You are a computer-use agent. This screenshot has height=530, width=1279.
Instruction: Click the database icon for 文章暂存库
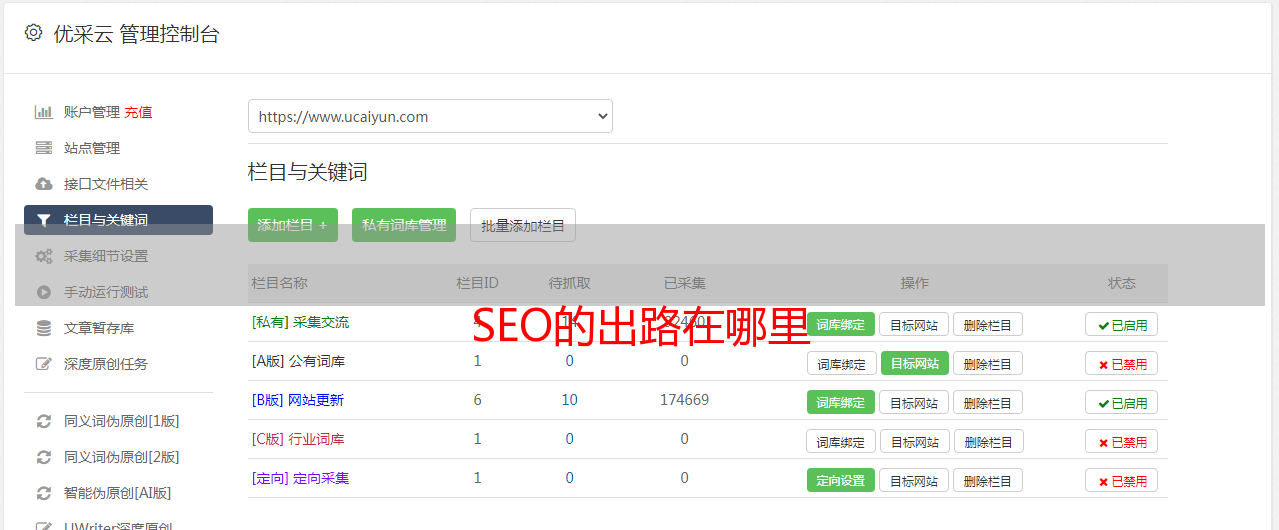[x=43, y=328]
